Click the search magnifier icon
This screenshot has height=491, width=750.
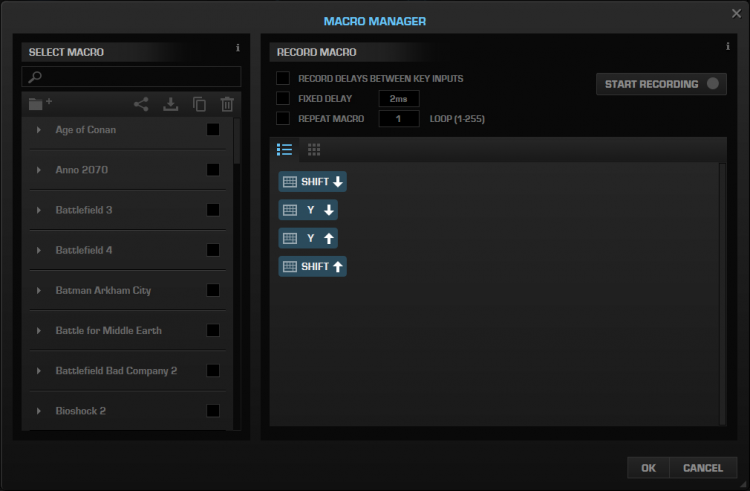35,76
